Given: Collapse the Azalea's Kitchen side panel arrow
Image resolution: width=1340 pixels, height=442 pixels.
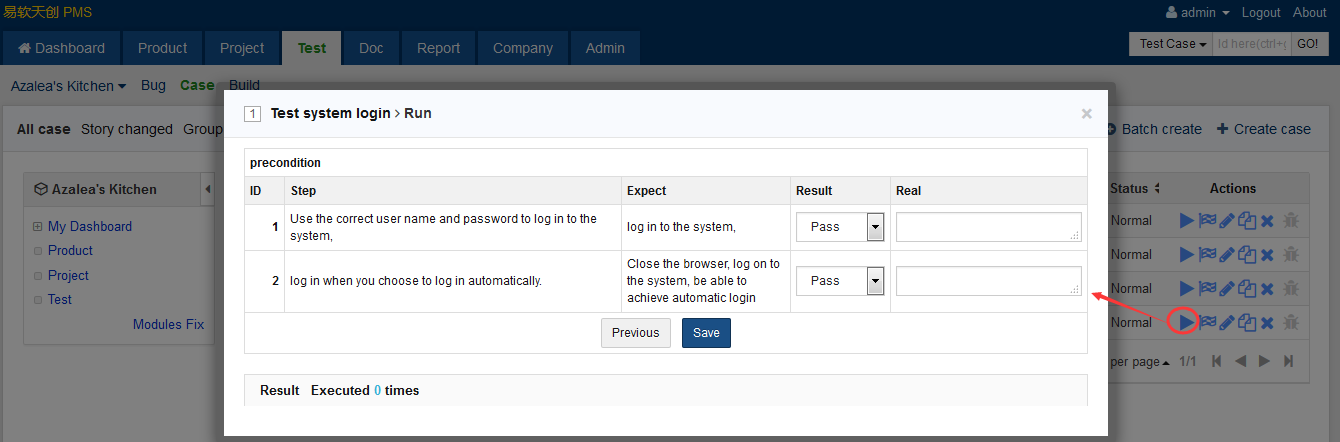Looking at the screenshot, I should tap(207, 189).
